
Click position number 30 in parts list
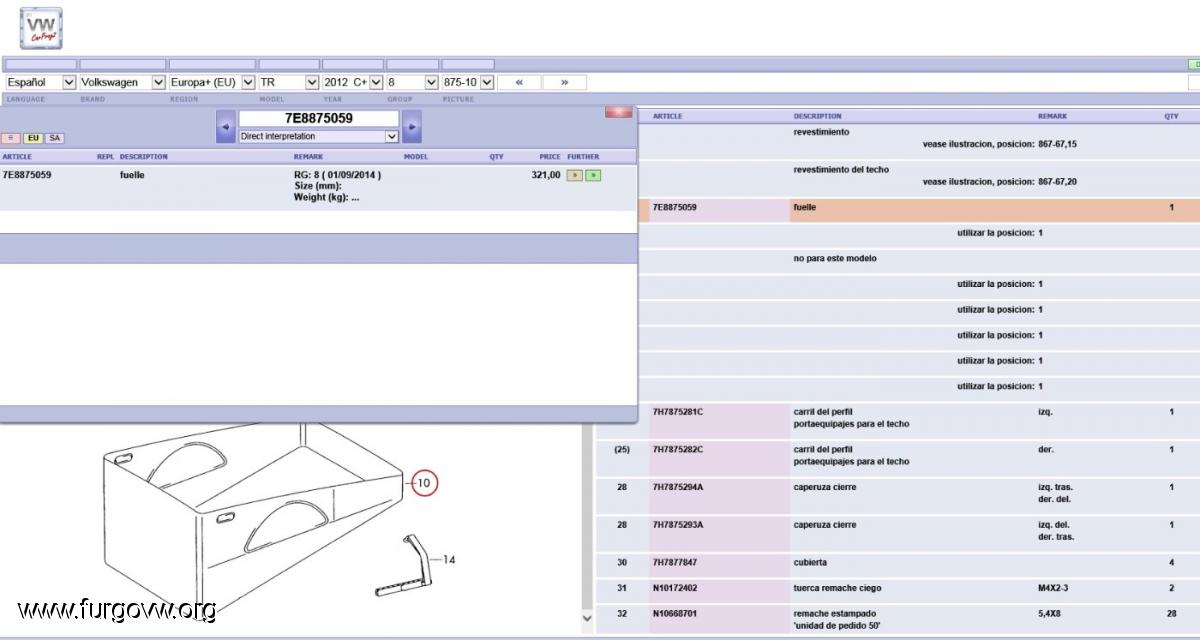coord(622,562)
